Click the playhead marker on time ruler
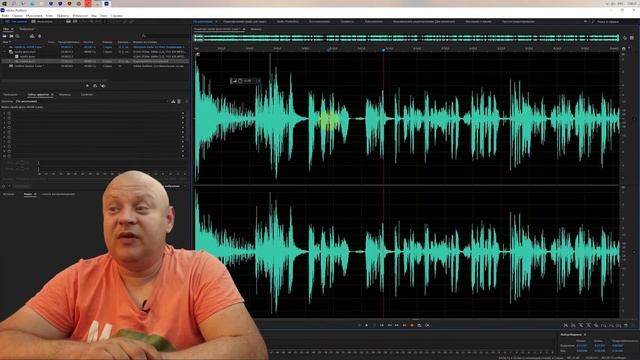This screenshot has height=360, width=640. click(383, 49)
